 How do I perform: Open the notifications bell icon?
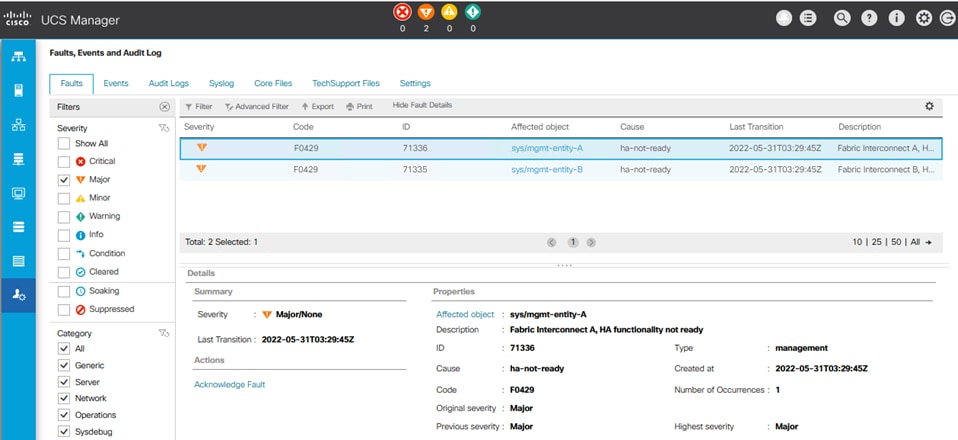[x=784, y=18]
